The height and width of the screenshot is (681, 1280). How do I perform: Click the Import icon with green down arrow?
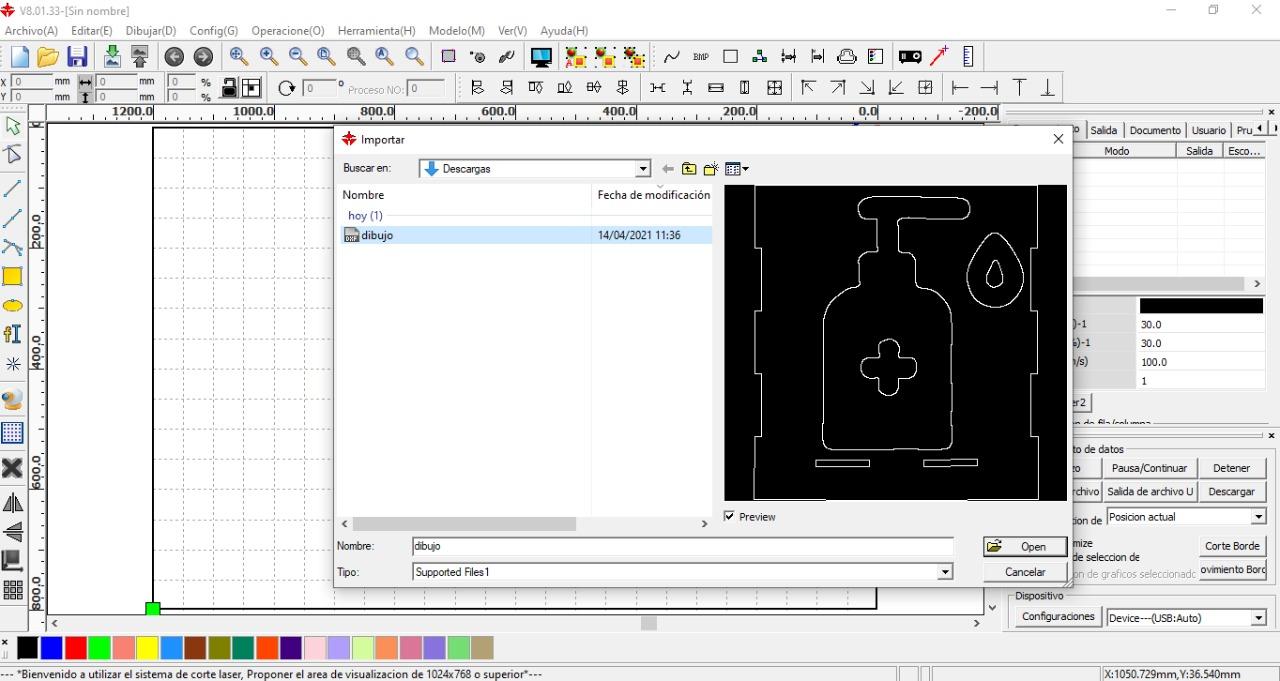click(112, 57)
